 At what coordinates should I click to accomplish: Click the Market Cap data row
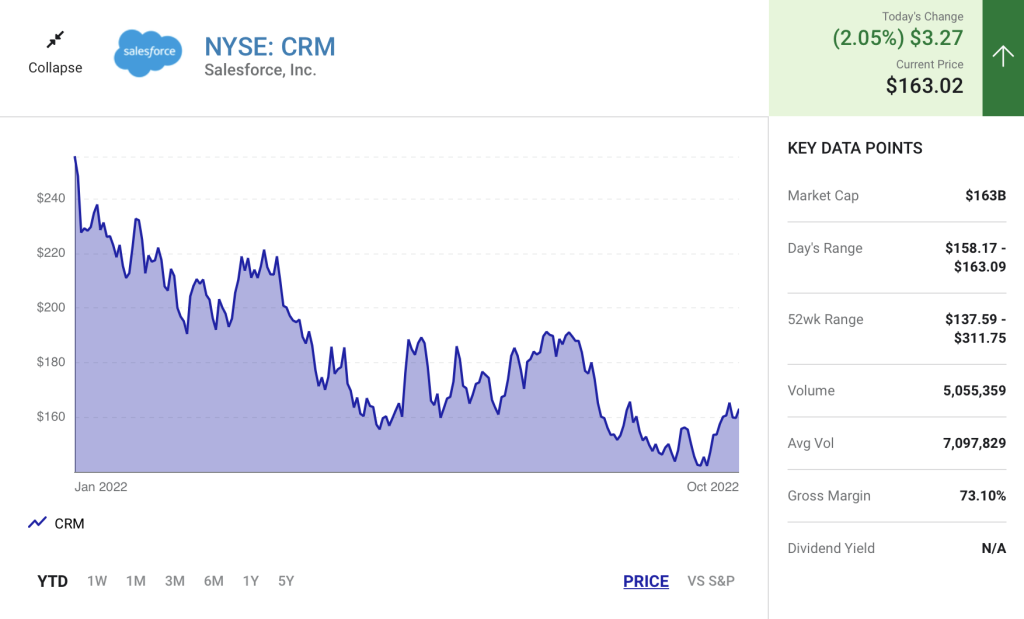coord(897,195)
